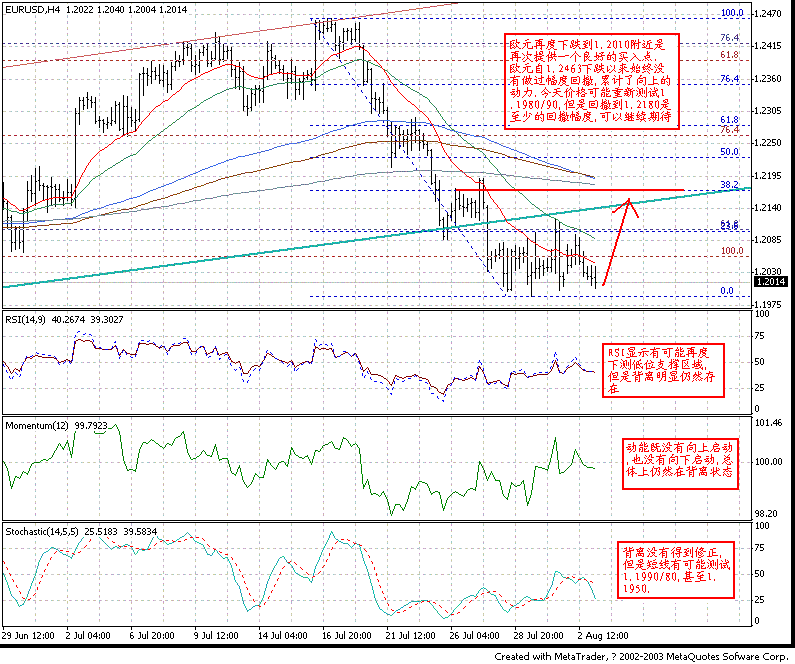Click the 2 Jul 04:00 time label

pyautogui.click(x=88, y=635)
